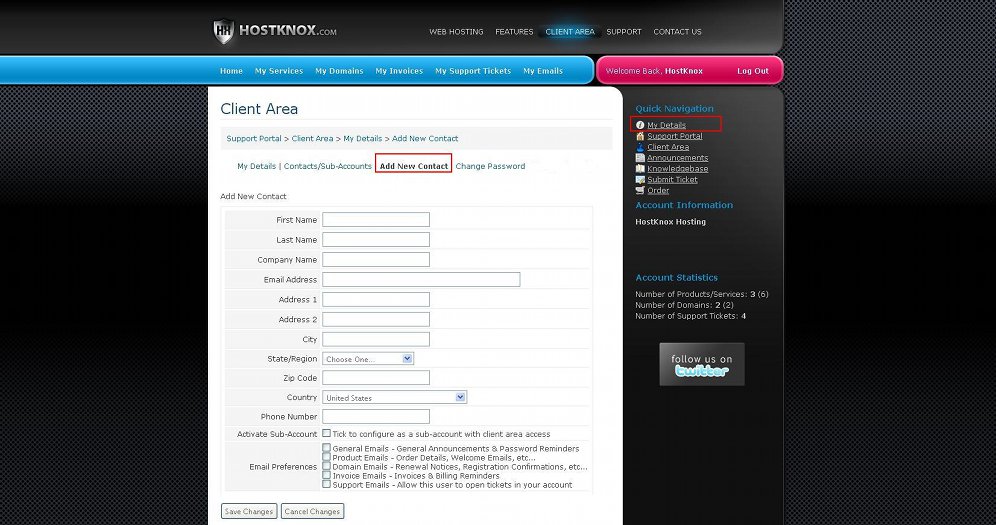The height and width of the screenshot is (525, 996).
Task: Click the Announcements page icon
Action: (x=640, y=158)
